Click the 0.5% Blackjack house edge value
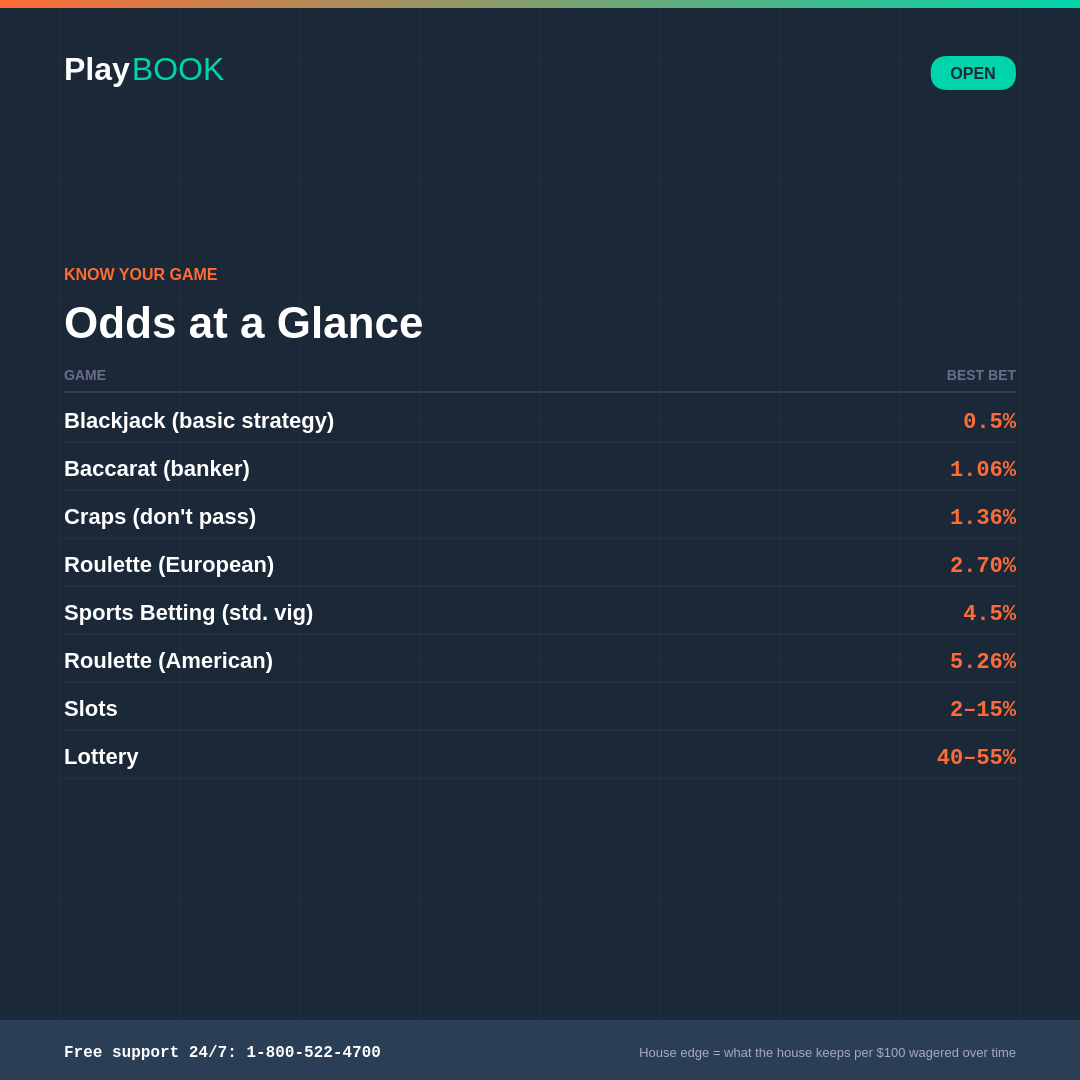The image size is (1080, 1080). coord(989,421)
